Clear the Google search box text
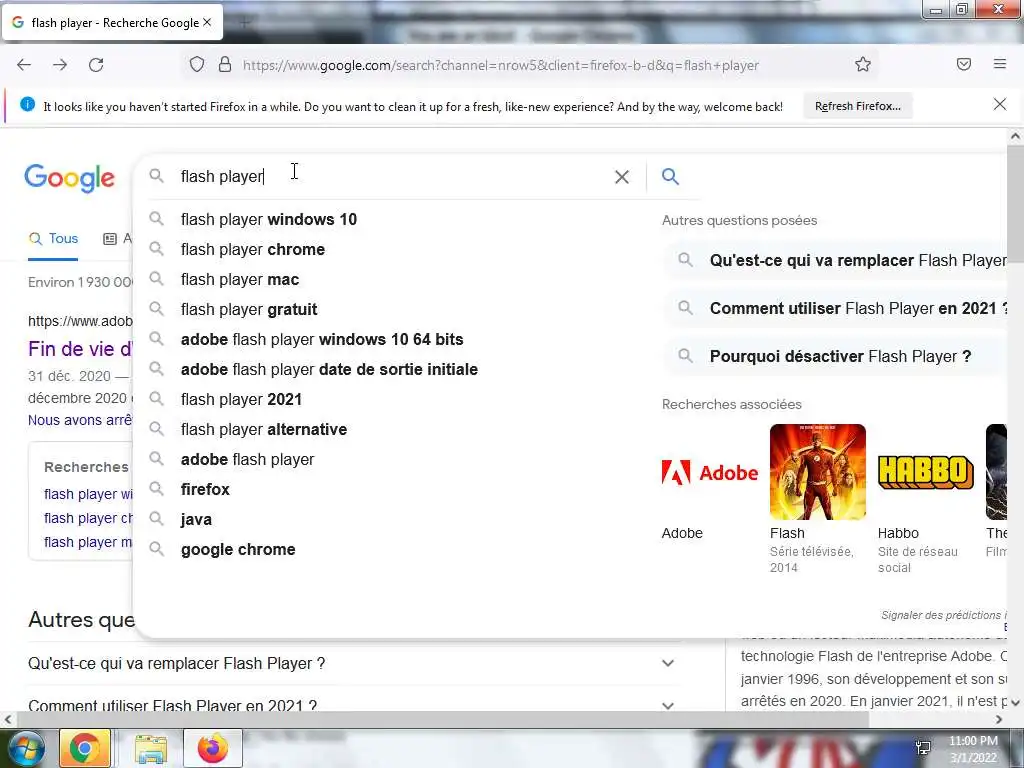1024x768 pixels. click(622, 176)
